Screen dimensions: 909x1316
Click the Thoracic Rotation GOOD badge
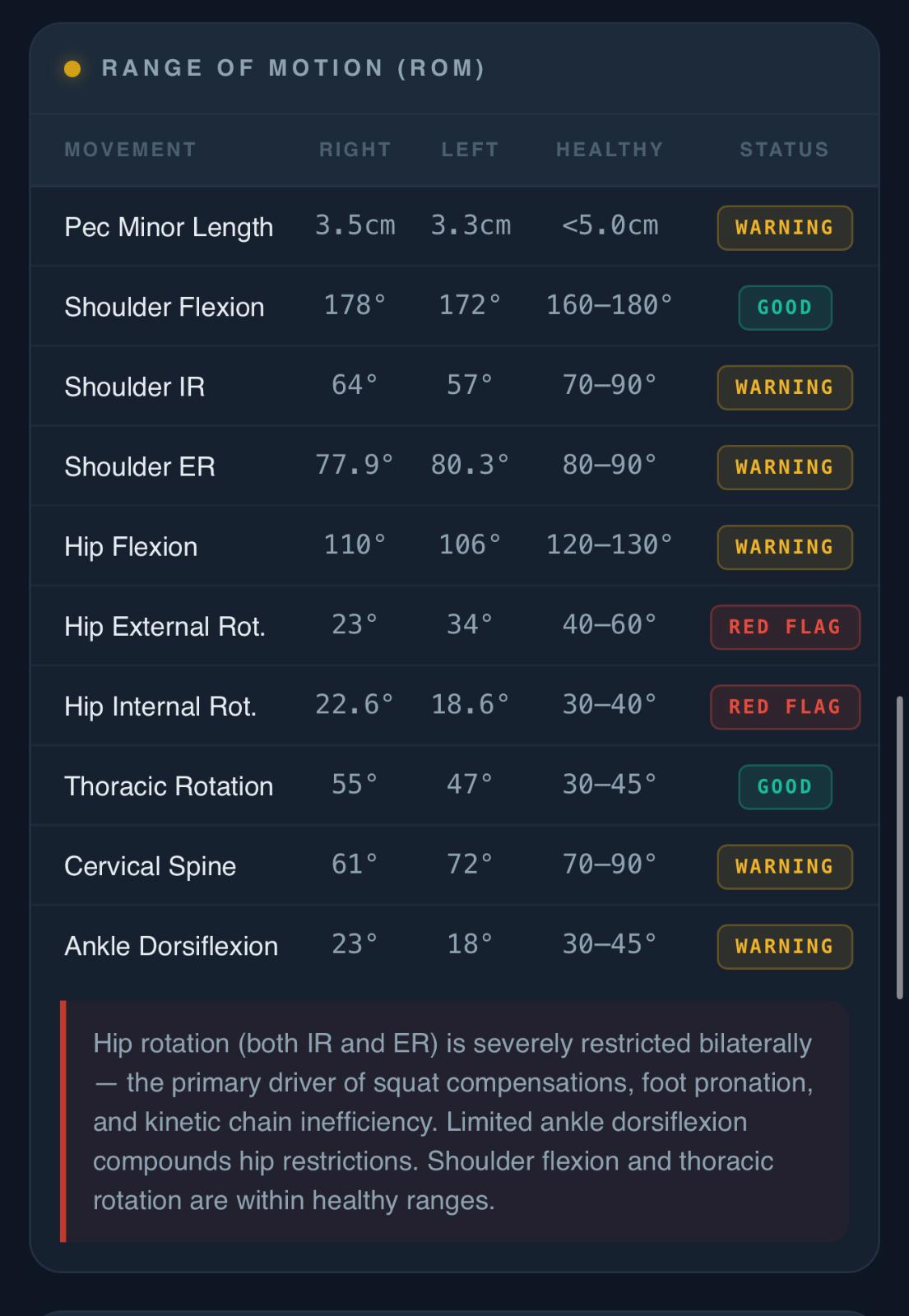pyautogui.click(x=785, y=787)
